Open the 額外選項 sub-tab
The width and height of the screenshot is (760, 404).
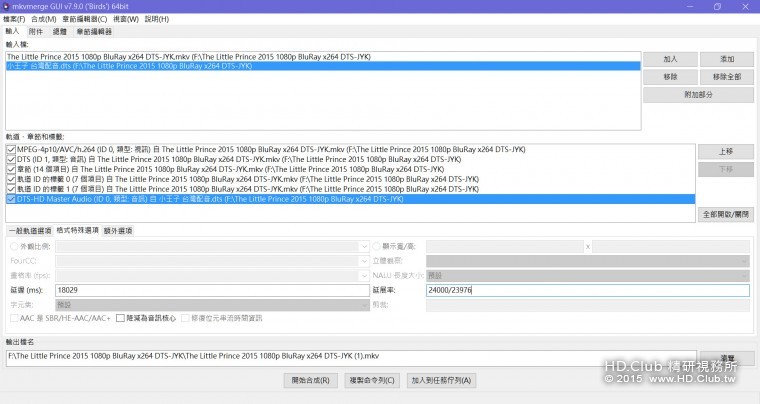click(x=118, y=231)
